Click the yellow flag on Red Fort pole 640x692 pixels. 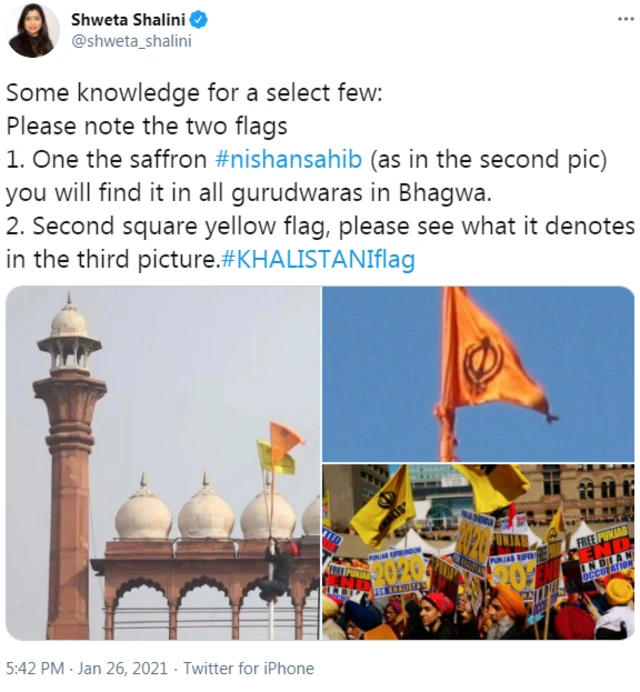click(x=274, y=458)
